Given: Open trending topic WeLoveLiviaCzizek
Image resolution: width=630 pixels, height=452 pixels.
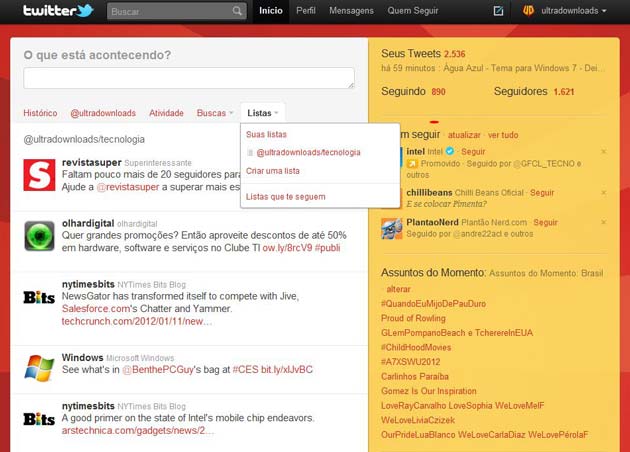Looking at the screenshot, I should click(x=418, y=420).
